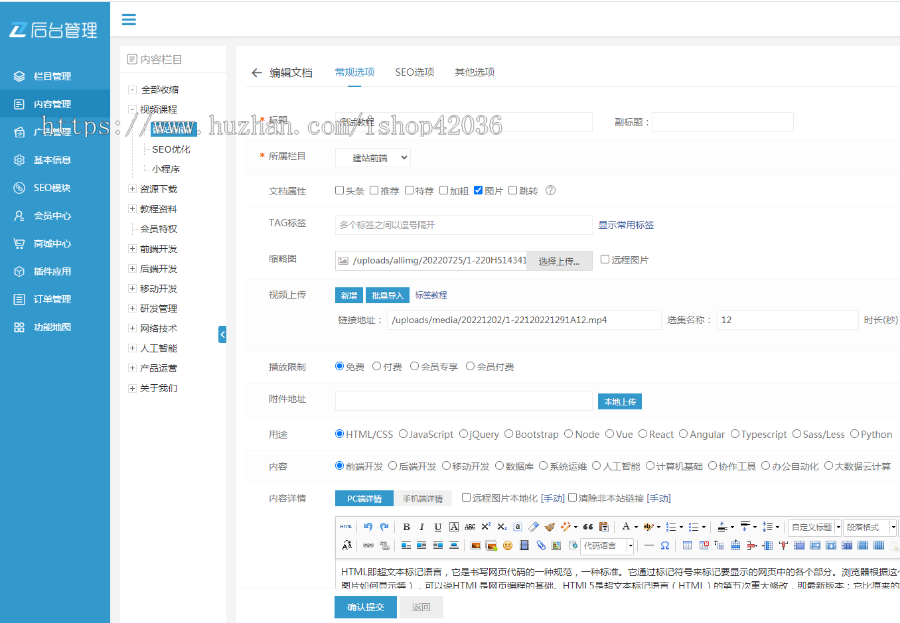
Task: Check the 跳转 attribute checkbox
Action: pyautogui.click(x=513, y=190)
